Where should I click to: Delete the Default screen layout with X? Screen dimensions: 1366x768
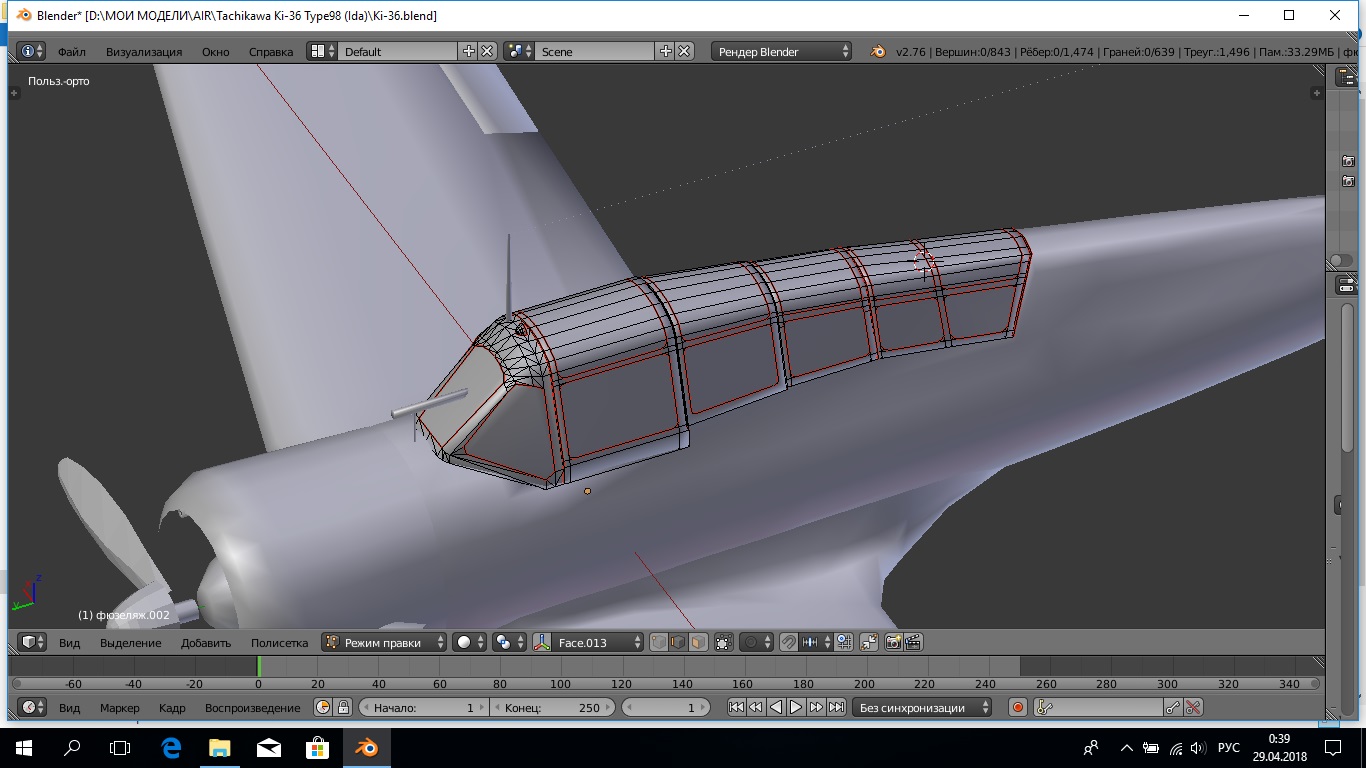[x=487, y=51]
